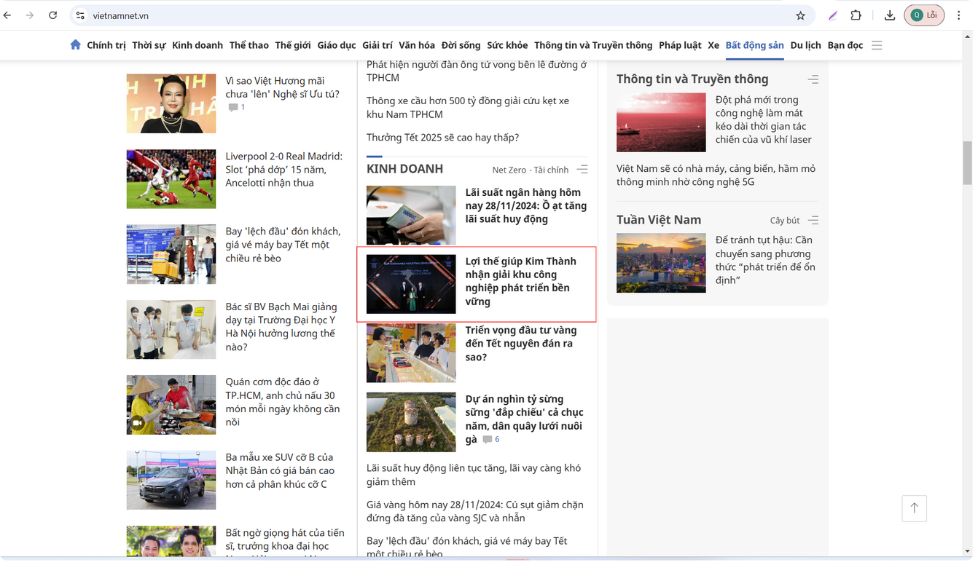975x562 pixels.
Task: Click the airport luggage thumbnail
Action: pyautogui.click(x=171, y=254)
